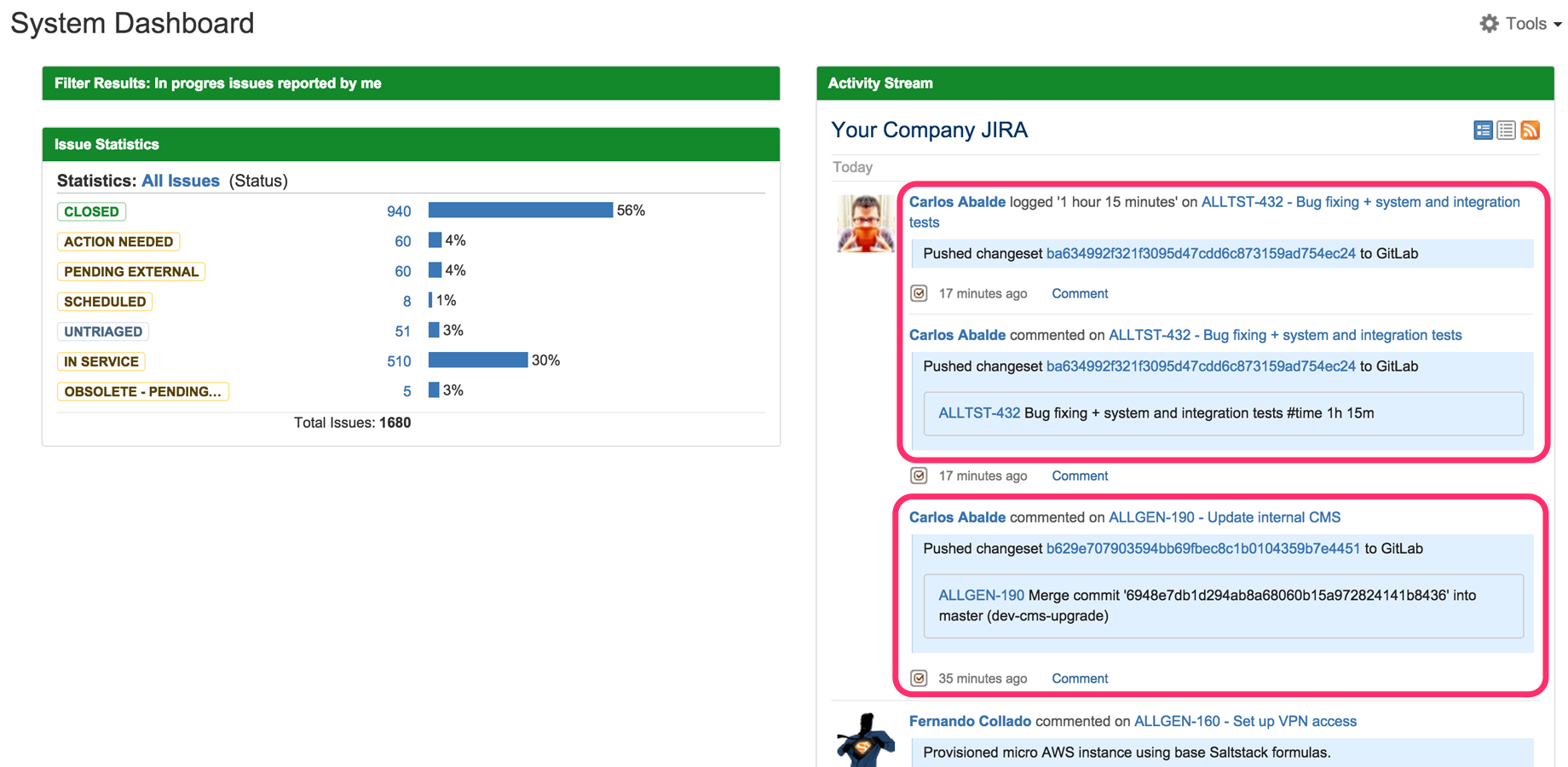This screenshot has width=1568, height=767.
Task: Click the 30% IN SERVICE progress bar
Action: [478, 360]
